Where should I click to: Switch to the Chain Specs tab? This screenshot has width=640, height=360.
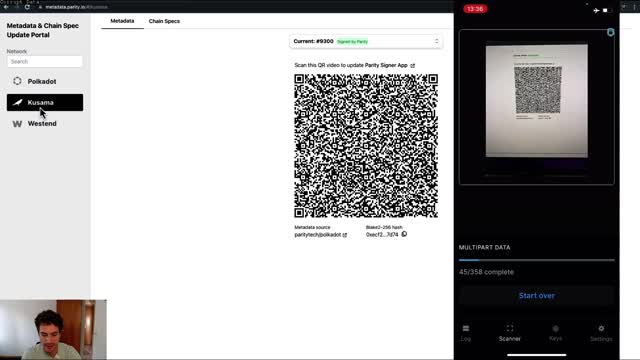pyautogui.click(x=164, y=21)
